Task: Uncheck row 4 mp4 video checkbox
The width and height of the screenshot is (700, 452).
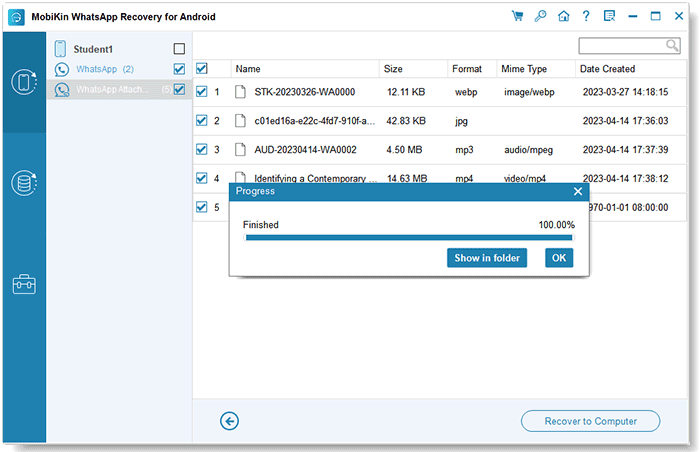Action: (x=202, y=178)
